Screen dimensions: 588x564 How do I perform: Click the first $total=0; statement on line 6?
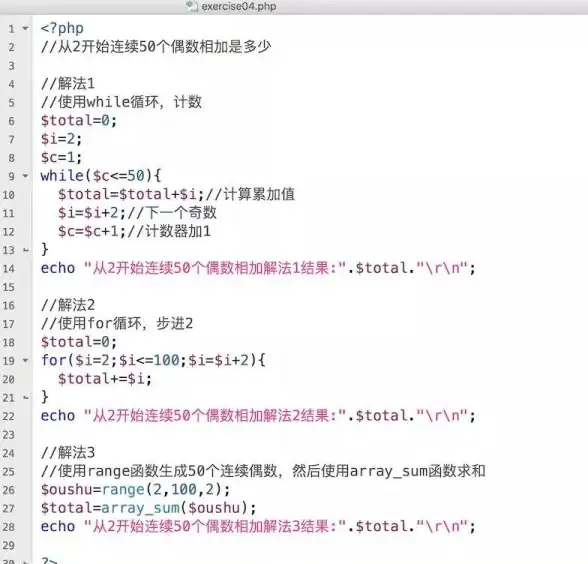click(79, 120)
